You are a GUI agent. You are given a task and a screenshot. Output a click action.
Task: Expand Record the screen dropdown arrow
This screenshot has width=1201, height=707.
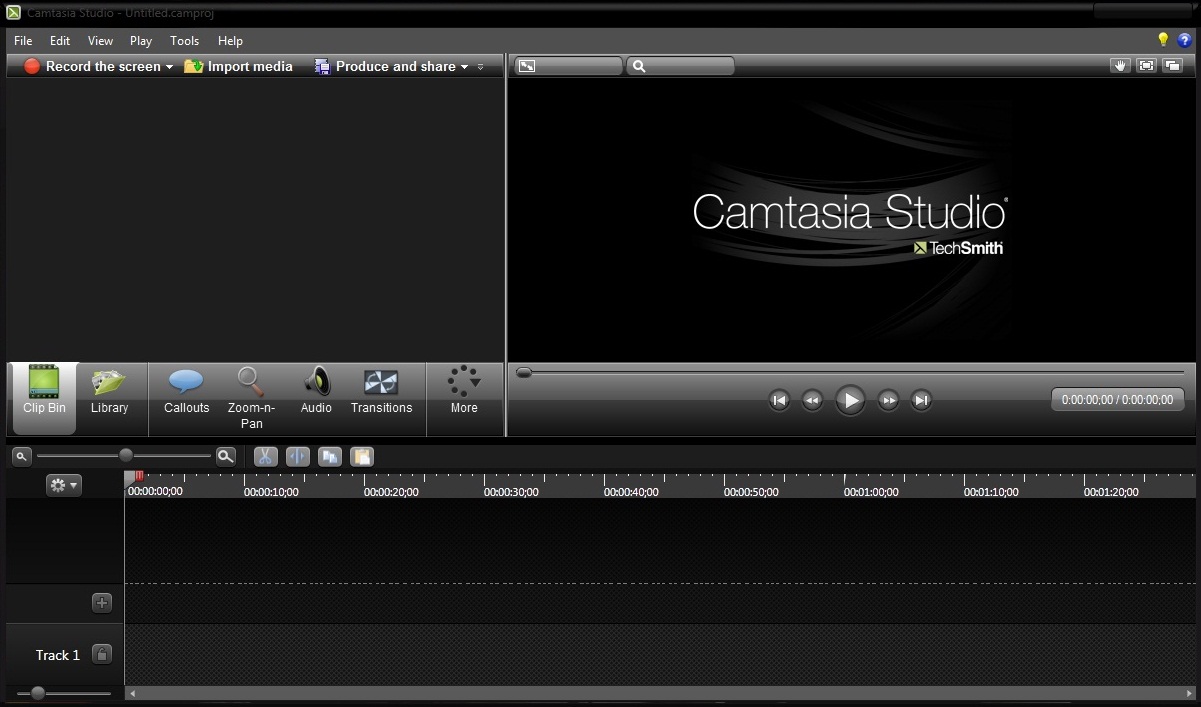pyautogui.click(x=169, y=67)
